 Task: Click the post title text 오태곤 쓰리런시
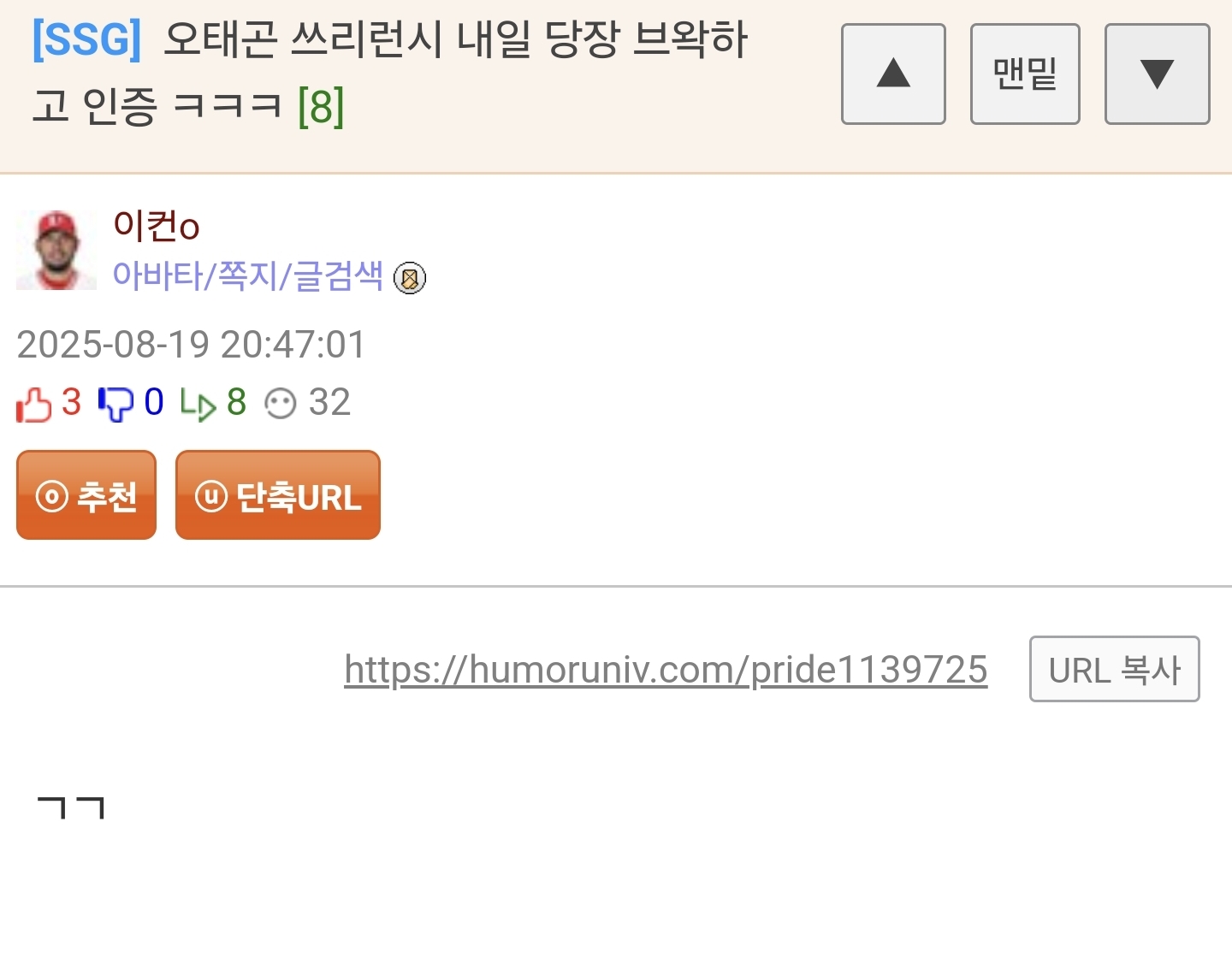(303, 39)
